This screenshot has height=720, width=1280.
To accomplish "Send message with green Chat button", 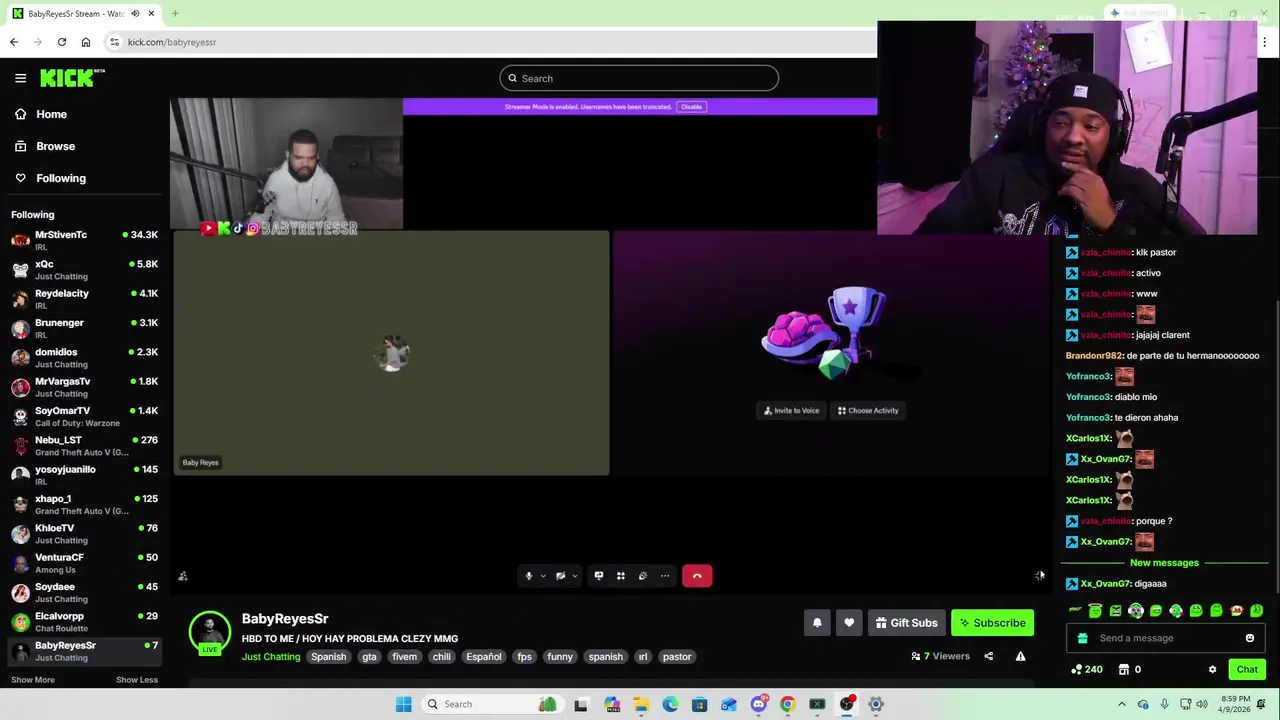I will coord(1247,670).
